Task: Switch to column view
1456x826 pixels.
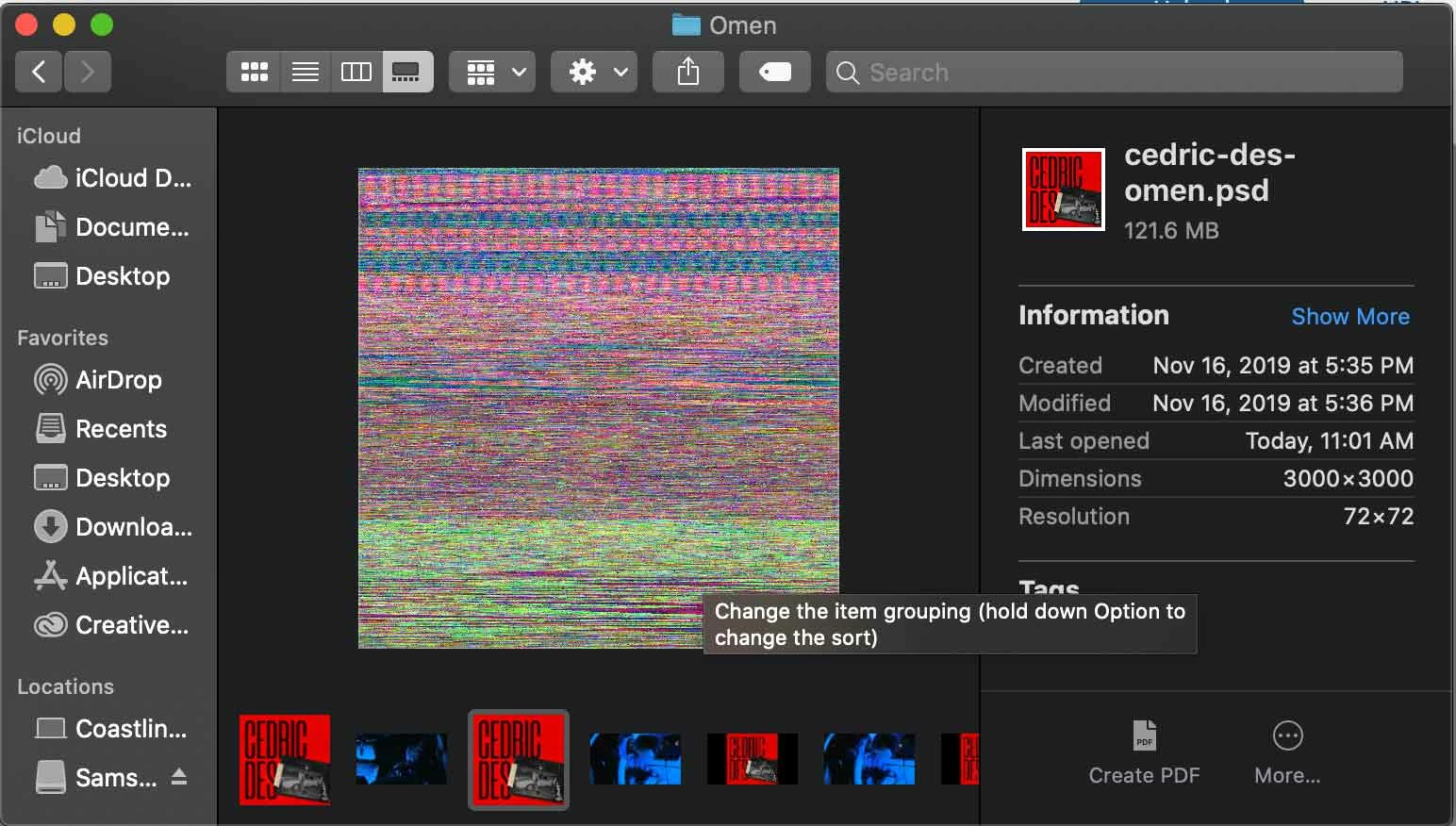Action: click(356, 72)
